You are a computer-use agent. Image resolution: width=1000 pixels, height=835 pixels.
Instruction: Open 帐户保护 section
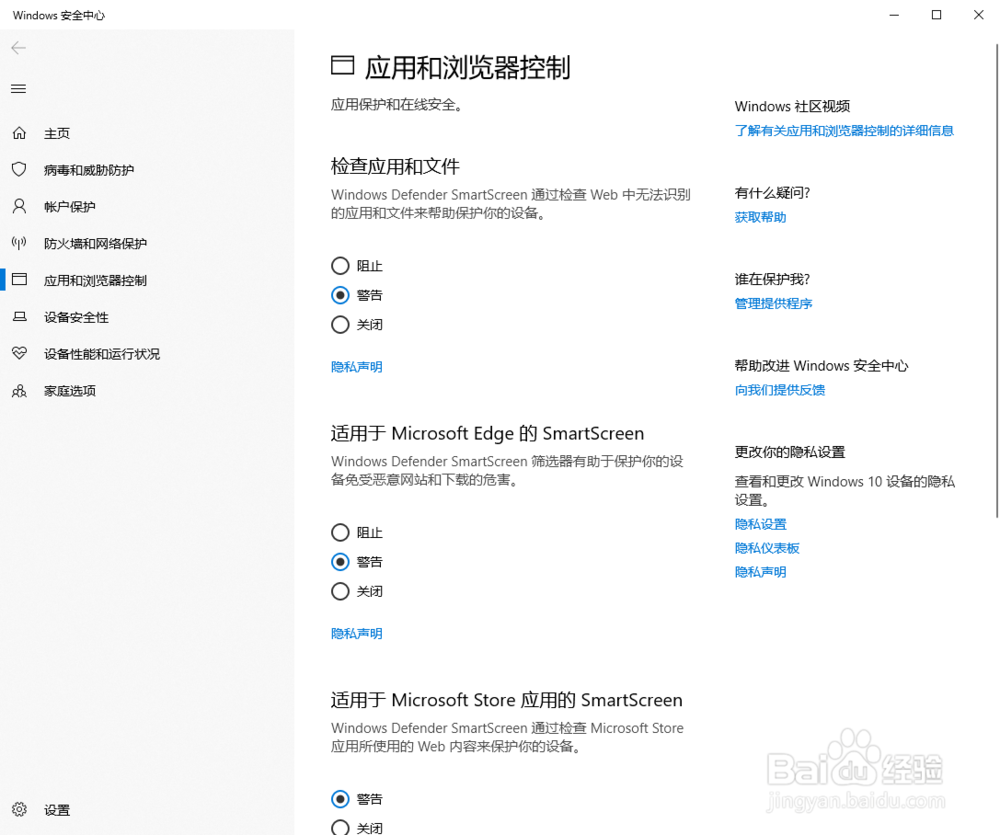click(70, 207)
